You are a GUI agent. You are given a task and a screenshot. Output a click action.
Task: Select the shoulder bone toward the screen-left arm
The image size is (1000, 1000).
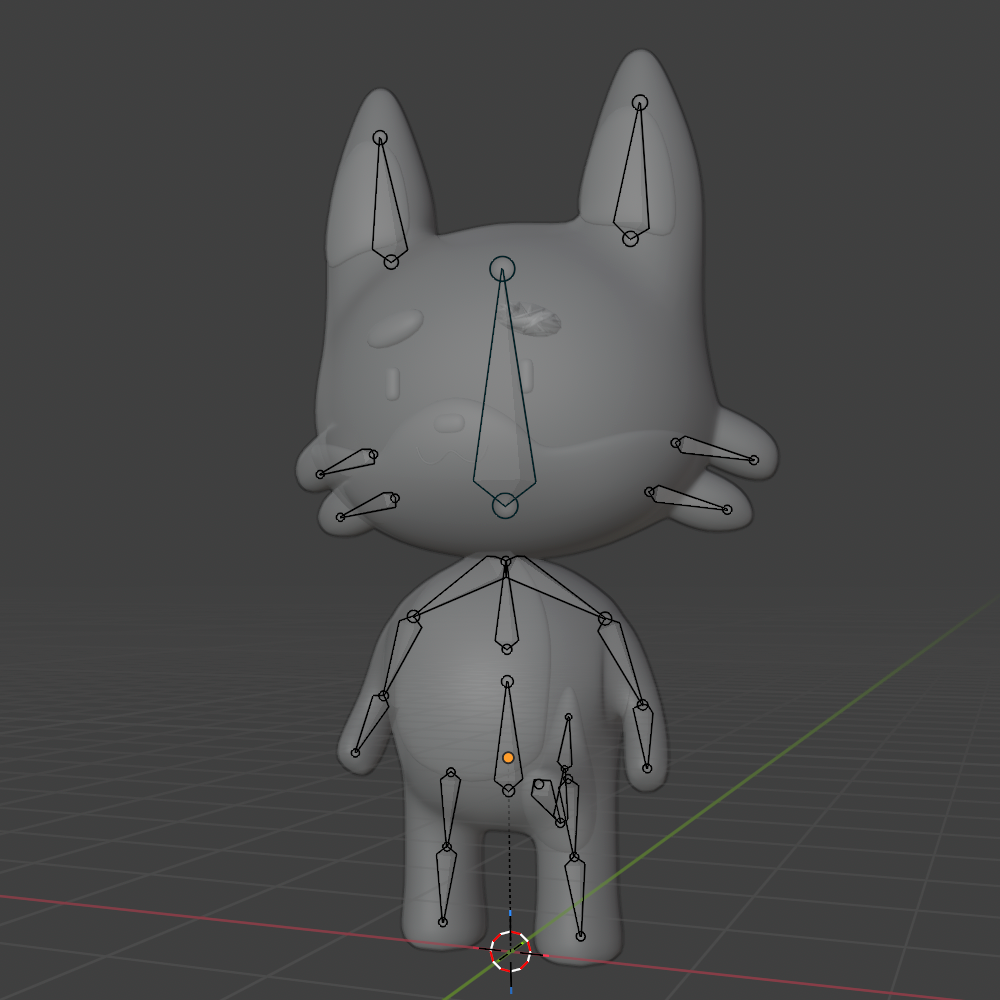[462, 588]
